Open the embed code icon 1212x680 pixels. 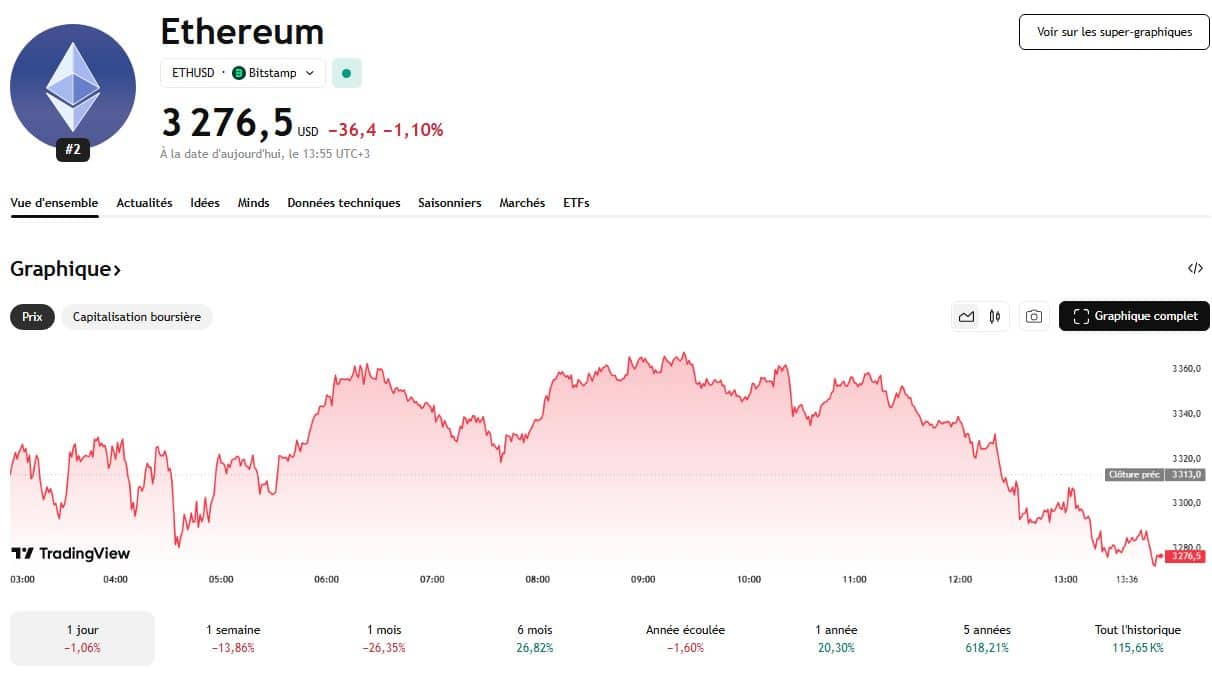point(1195,268)
